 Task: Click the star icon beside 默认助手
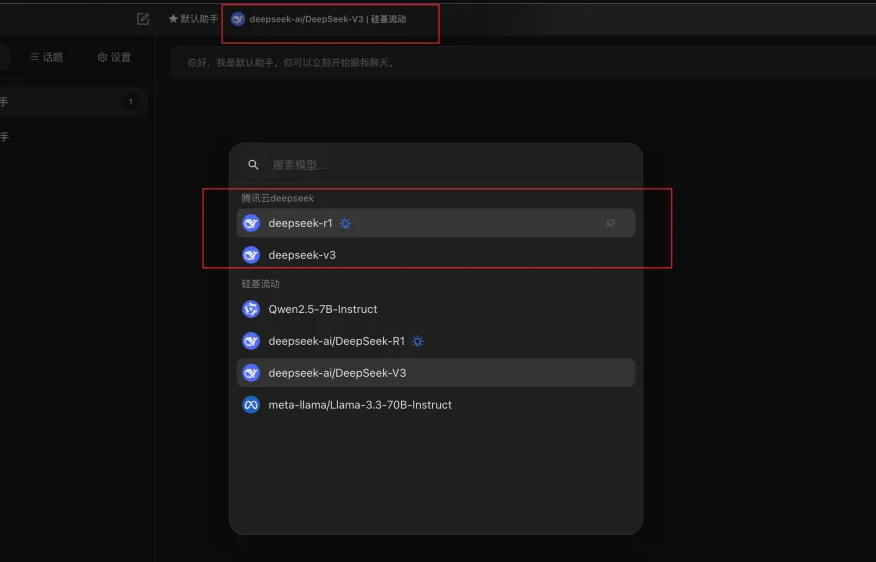pyautogui.click(x=173, y=19)
